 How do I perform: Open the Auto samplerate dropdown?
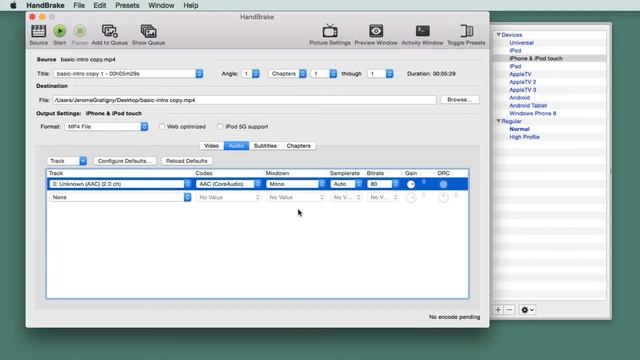click(x=346, y=184)
